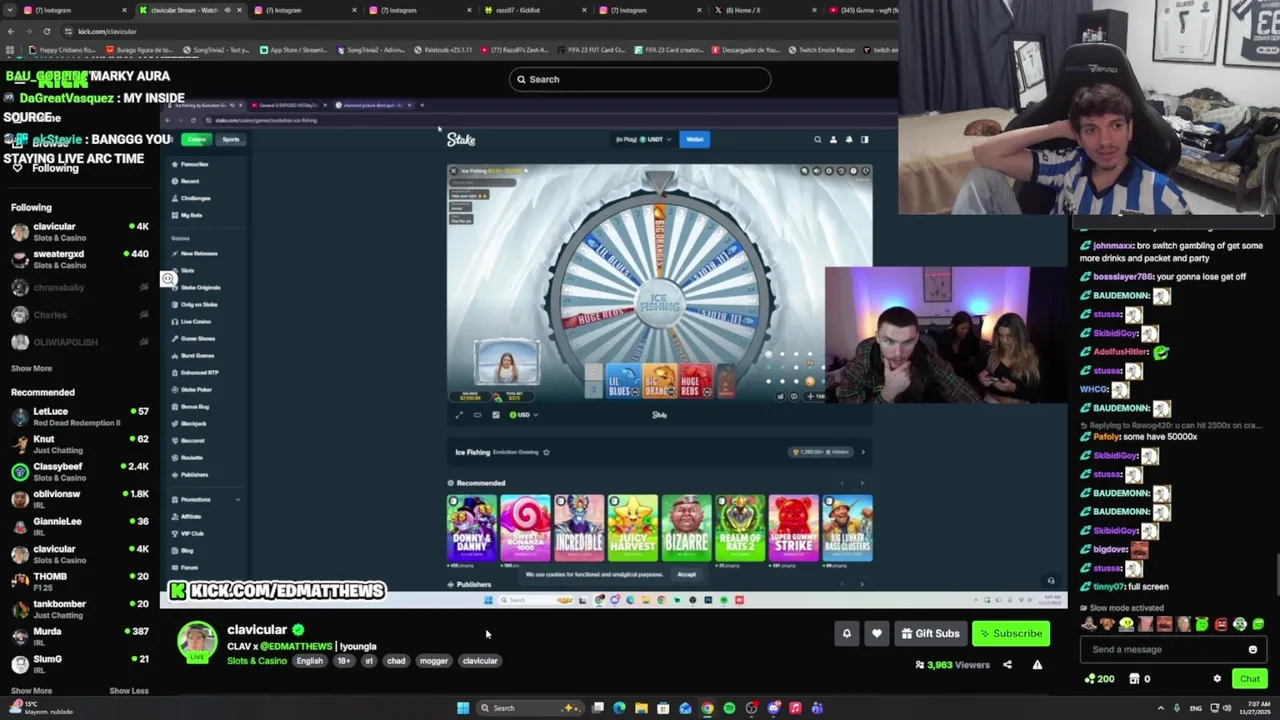
Task: Open LetLuce in the Recommended list
Action: coord(80,416)
